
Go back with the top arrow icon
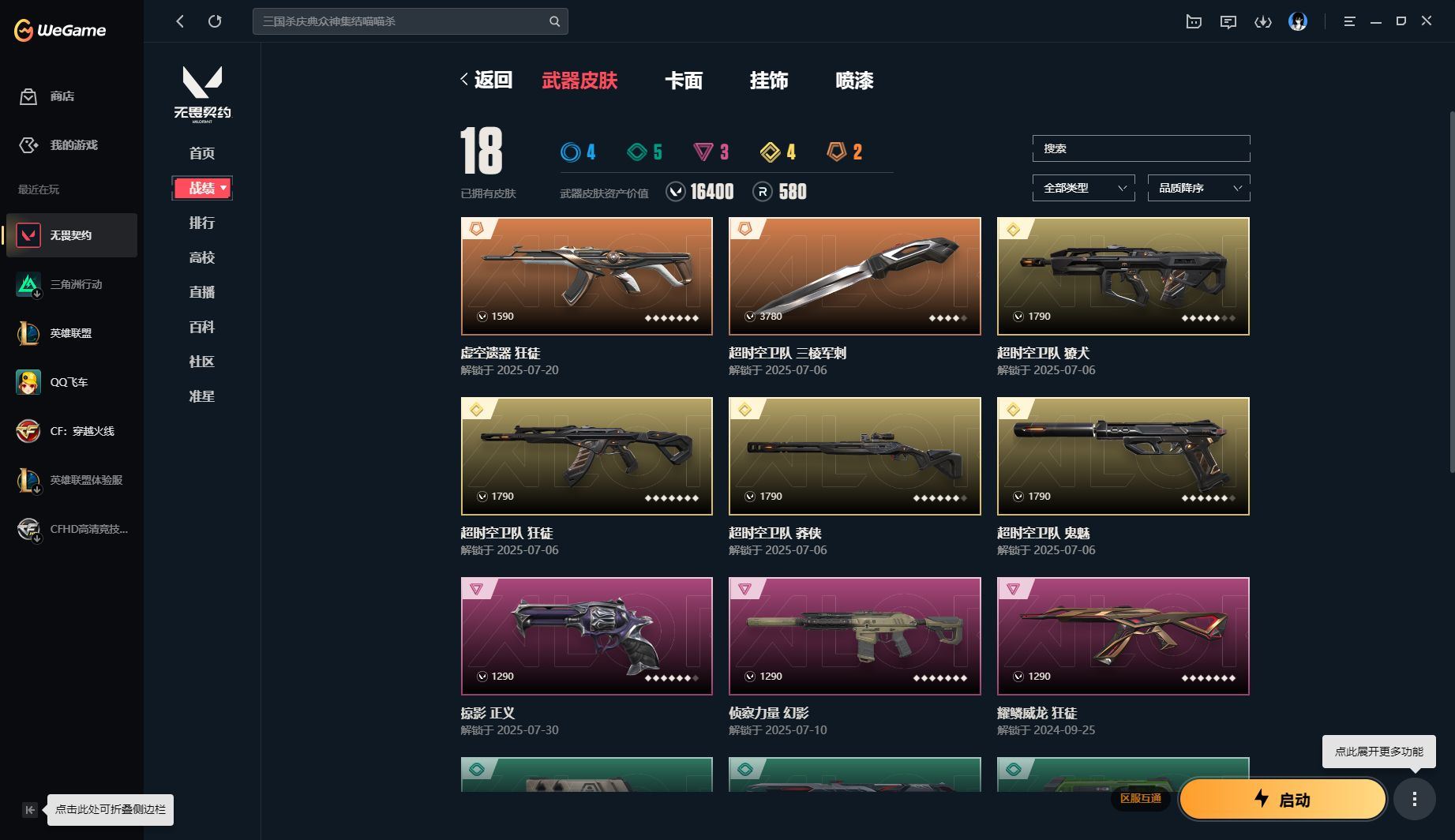[x=180, y=21]
